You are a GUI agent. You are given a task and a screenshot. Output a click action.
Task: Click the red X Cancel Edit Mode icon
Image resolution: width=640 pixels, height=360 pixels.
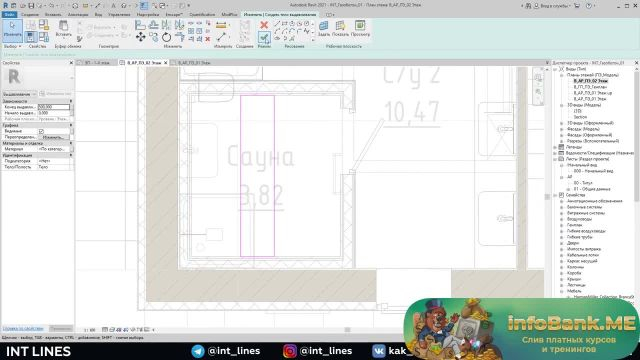click(264, 25)
